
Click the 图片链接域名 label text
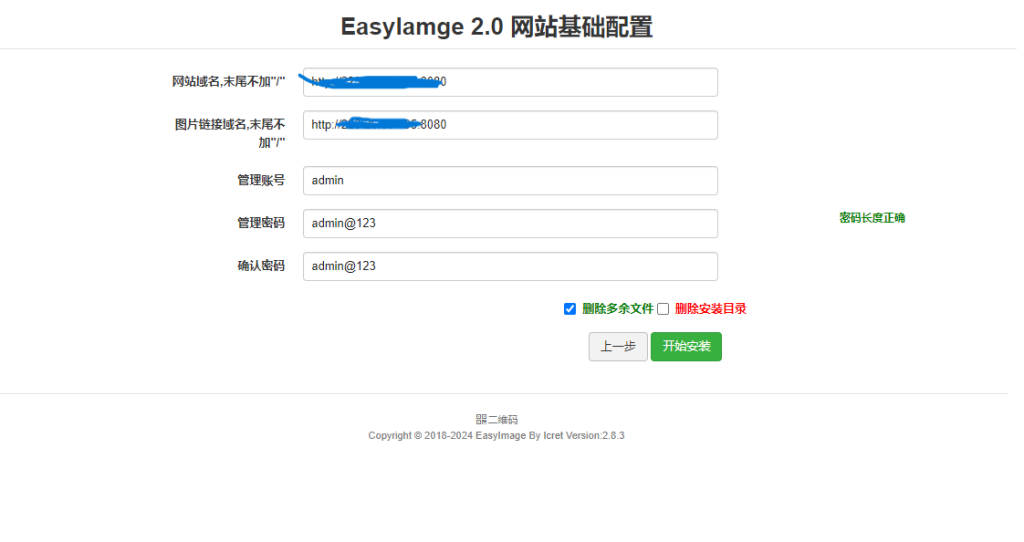point(230,133)
